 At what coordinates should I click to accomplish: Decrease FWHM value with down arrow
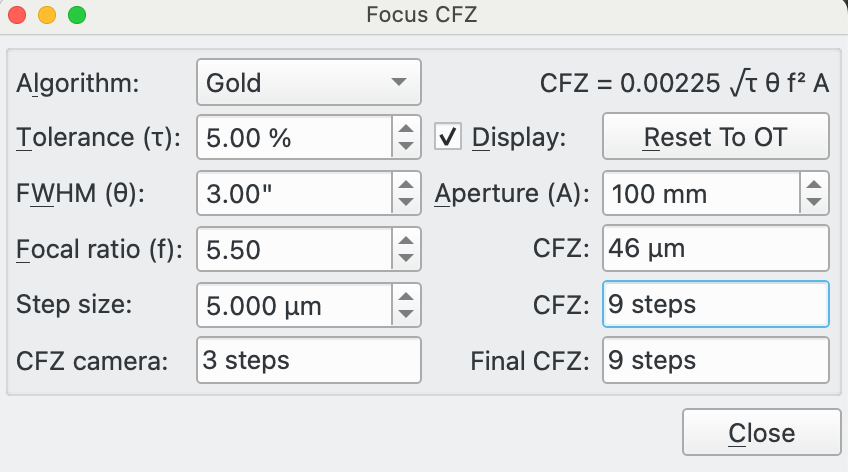405,202
